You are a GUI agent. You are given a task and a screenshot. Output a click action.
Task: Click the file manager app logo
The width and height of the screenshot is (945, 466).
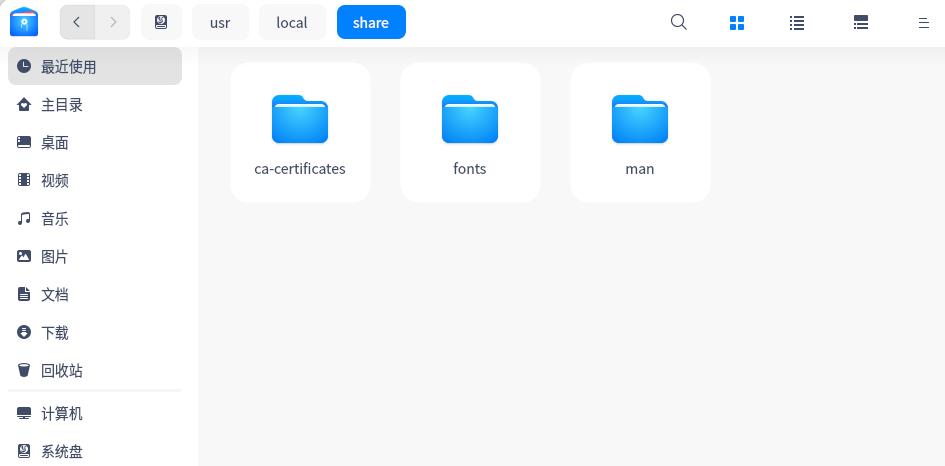coord(24,22)
